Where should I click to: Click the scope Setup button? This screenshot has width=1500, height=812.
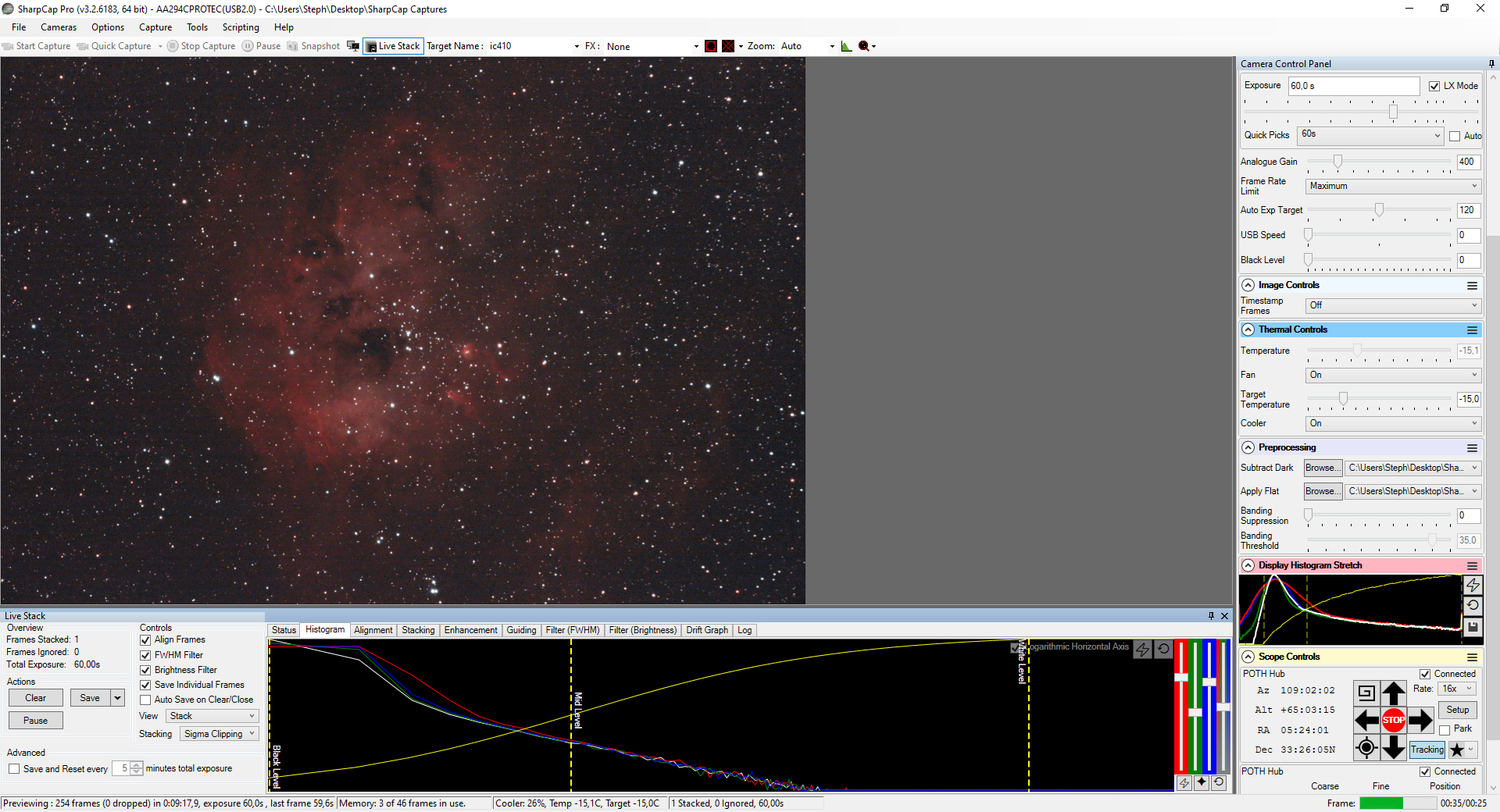click(1457, 710)
